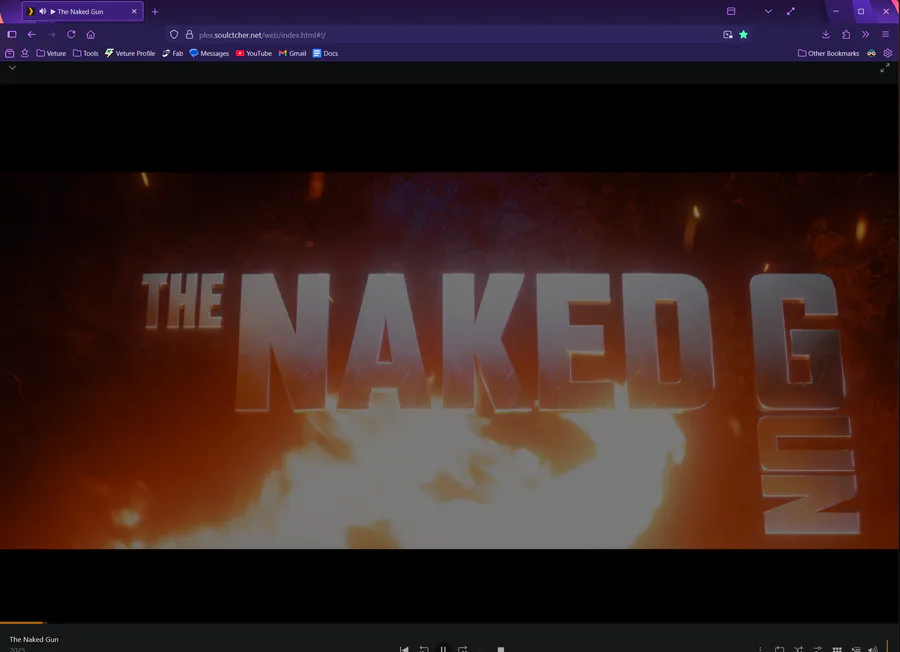Open the player's three-dot more menu
Viewport: 900px width, 652px height.
point(760,649)
